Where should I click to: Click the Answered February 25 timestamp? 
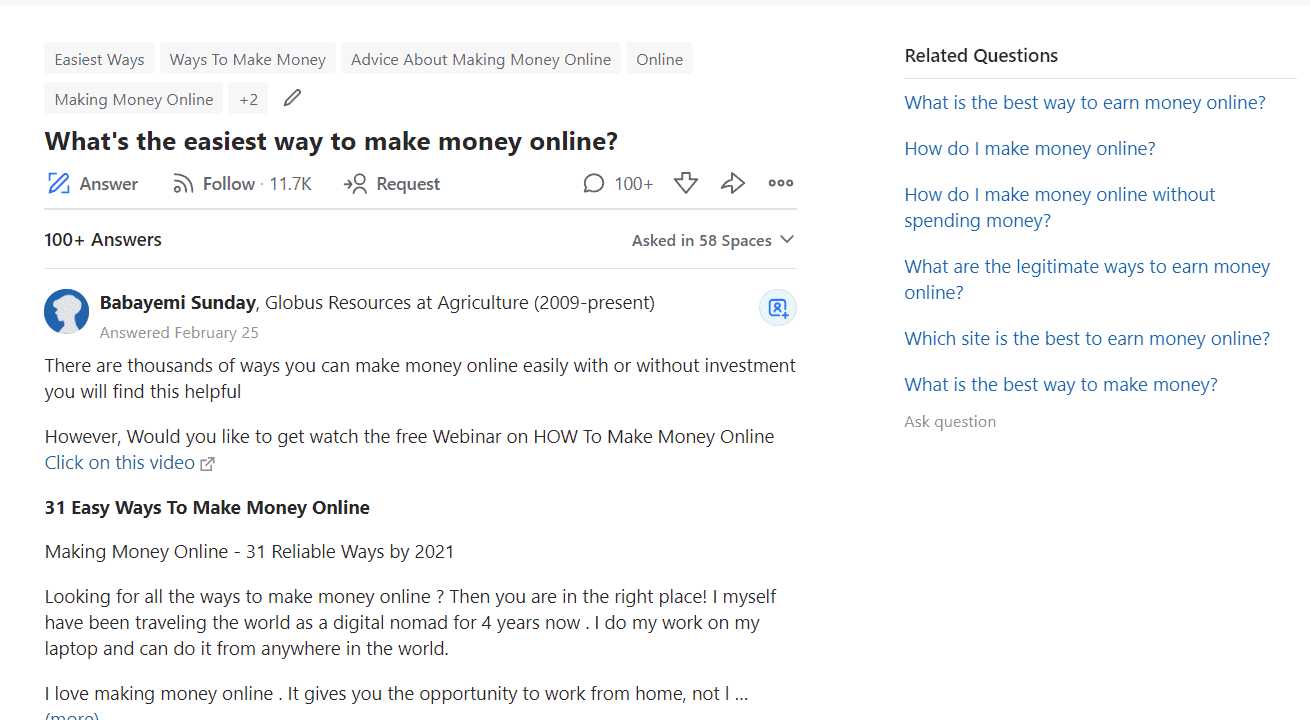tap(179, 333)
